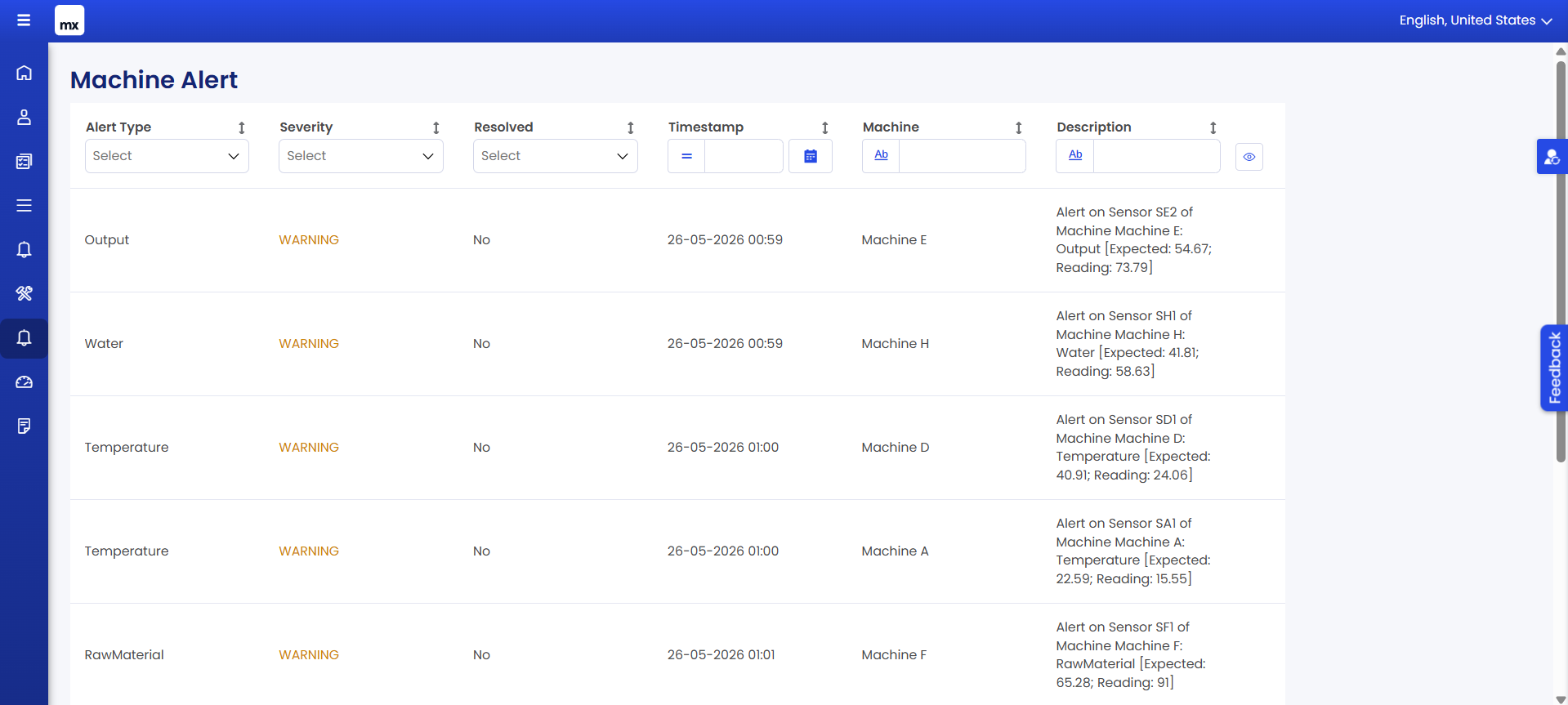The height and width of the screenshot is (705, 1568).
Task: Click Temperature type in Machine D row
Action: [127, 448]
